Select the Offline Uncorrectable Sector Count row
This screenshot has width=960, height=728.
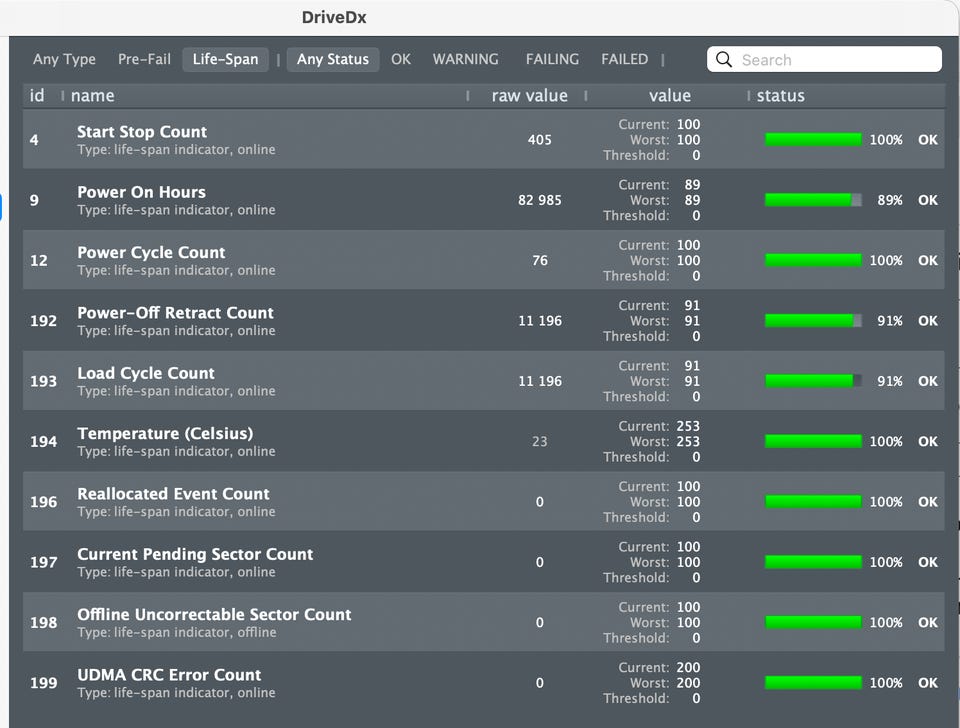click(x=484, y=622)
